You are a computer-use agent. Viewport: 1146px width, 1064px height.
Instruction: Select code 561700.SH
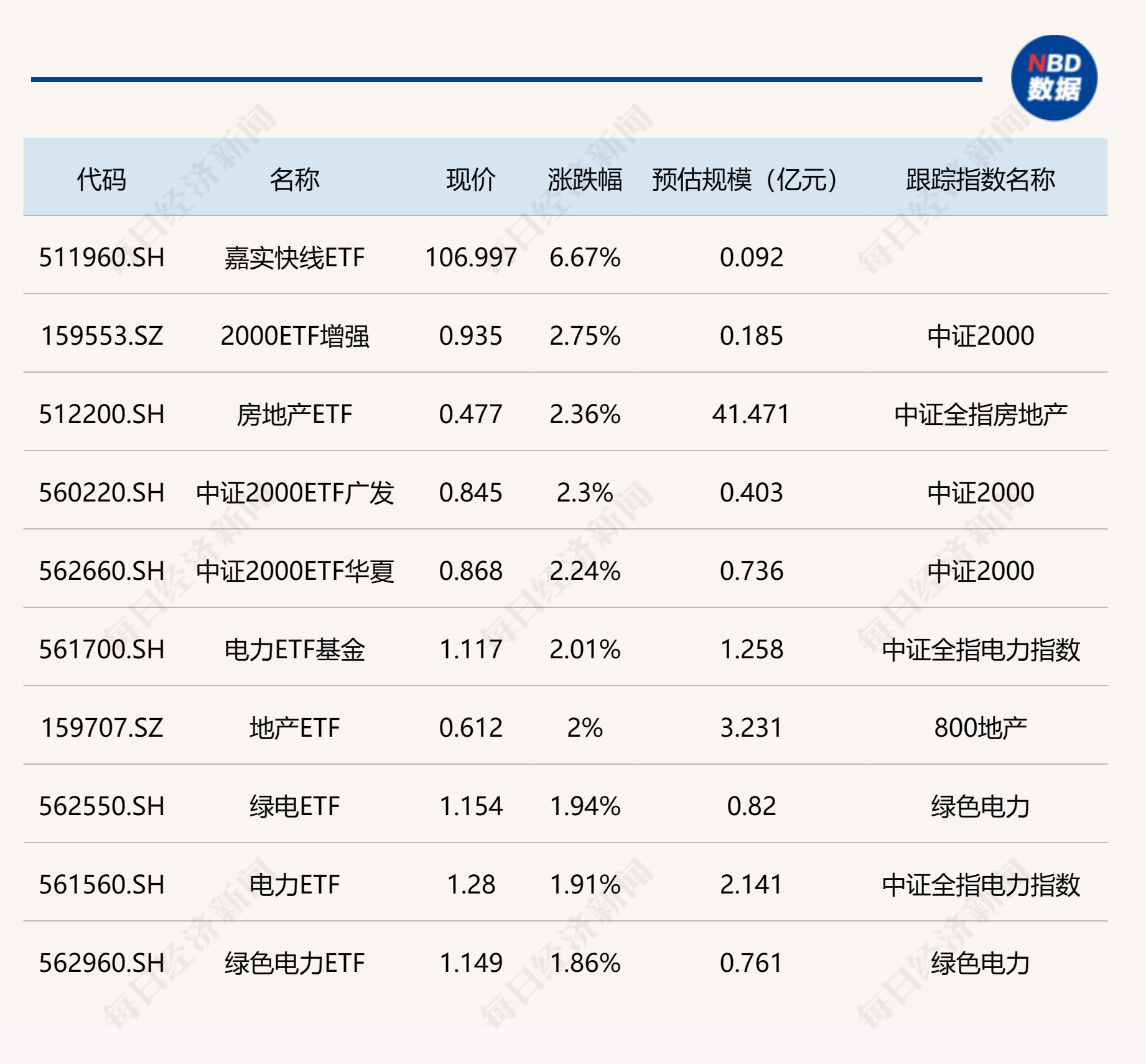point(101,650)
